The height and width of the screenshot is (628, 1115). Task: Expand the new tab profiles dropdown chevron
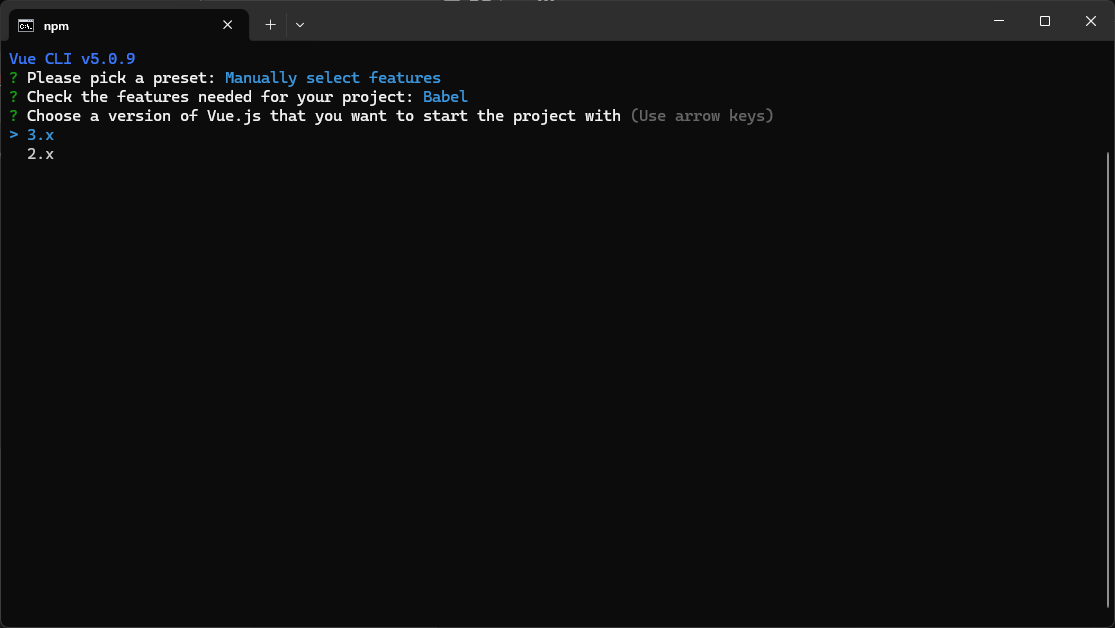click(x=300, y=25)
